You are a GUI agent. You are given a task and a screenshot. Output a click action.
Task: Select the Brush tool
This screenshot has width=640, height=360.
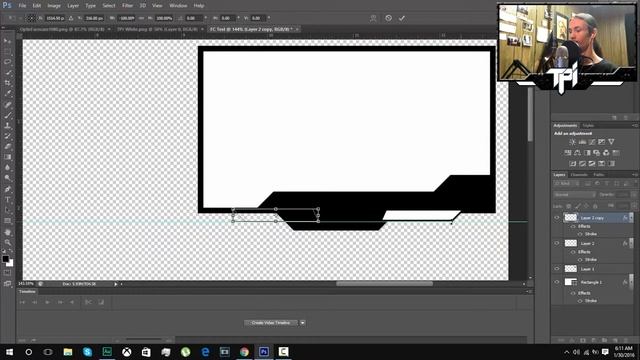point(7,115)
